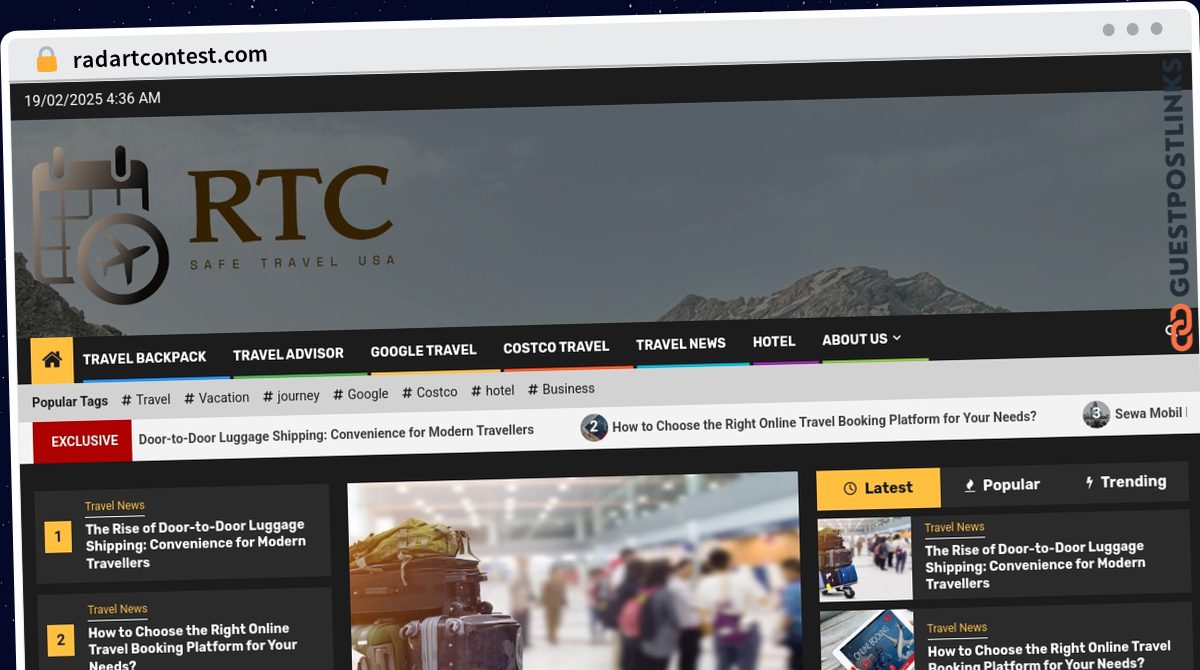The height and width of the screenshot is (670, 1200).
Task: Select the Google popular tag
Action: 361,394
